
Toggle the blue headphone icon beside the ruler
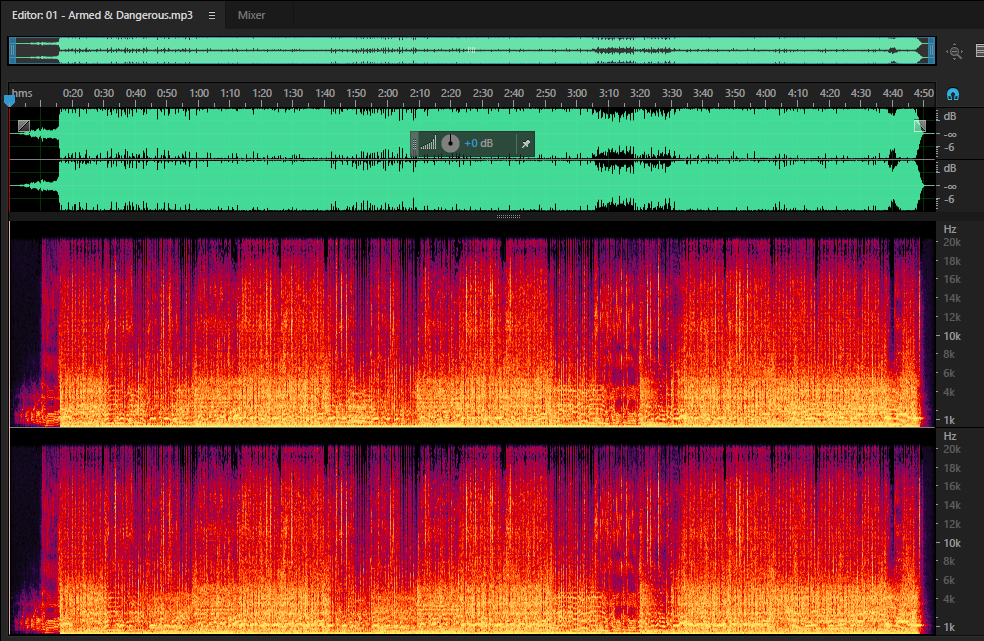[x=953, y=95]
